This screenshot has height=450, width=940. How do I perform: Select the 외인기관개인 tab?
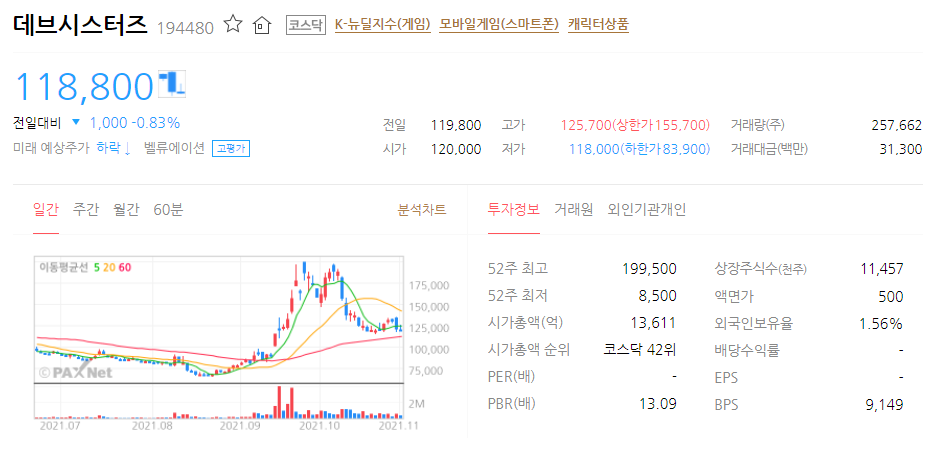pos(647,210)
